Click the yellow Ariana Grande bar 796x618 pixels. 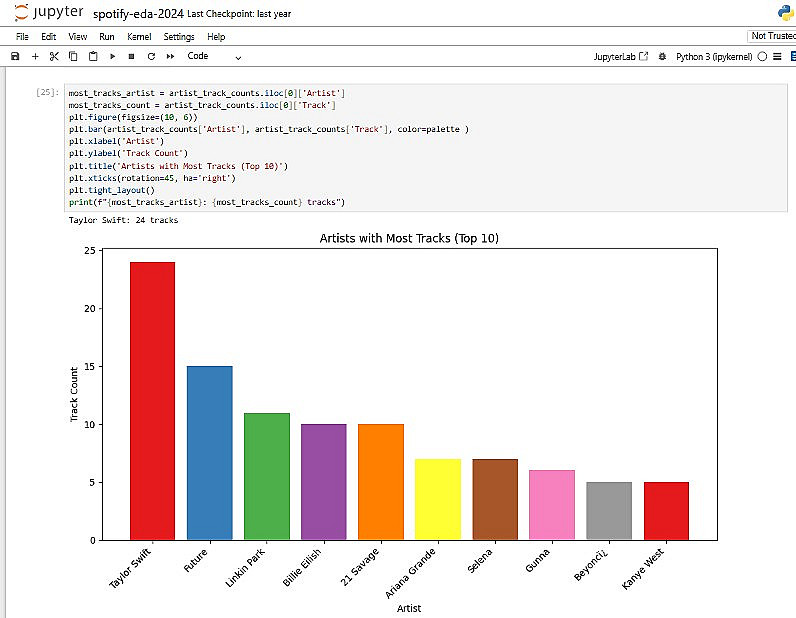(438, 499)
